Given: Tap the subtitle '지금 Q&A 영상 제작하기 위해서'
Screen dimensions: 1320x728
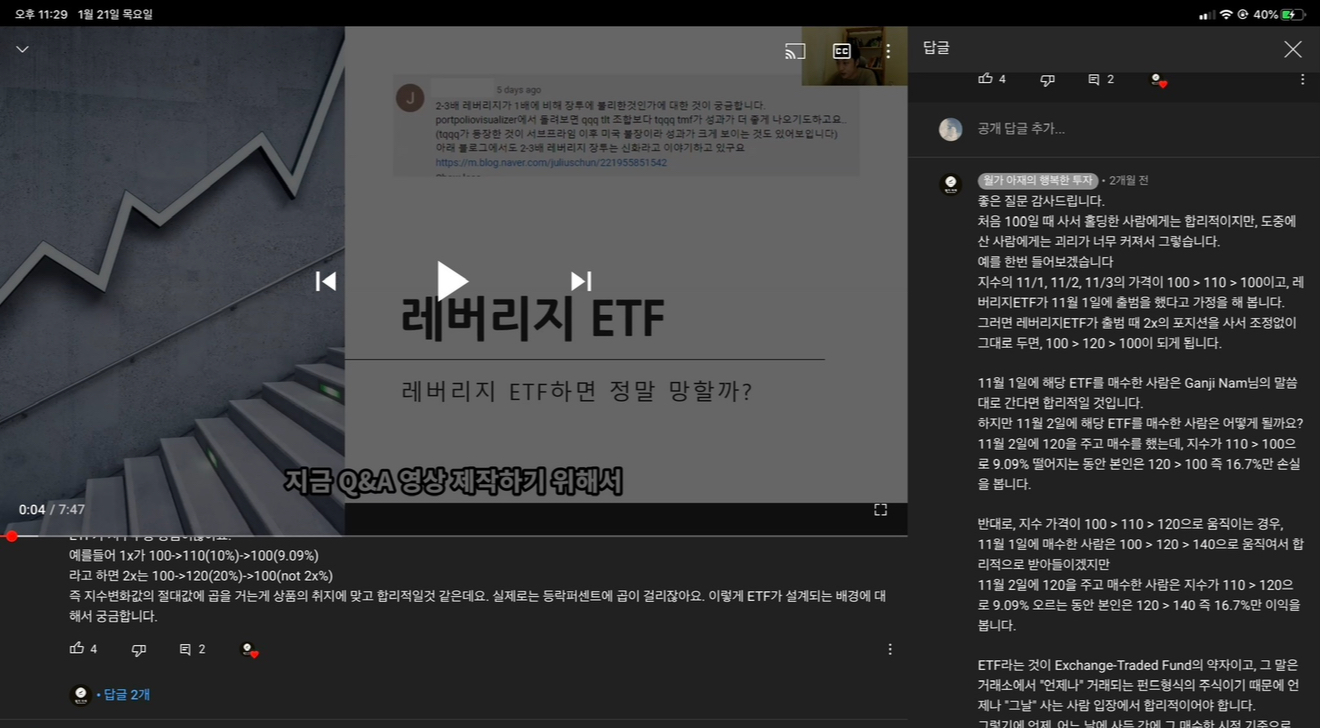Looking at the screenshot, I should coord(453,482).
